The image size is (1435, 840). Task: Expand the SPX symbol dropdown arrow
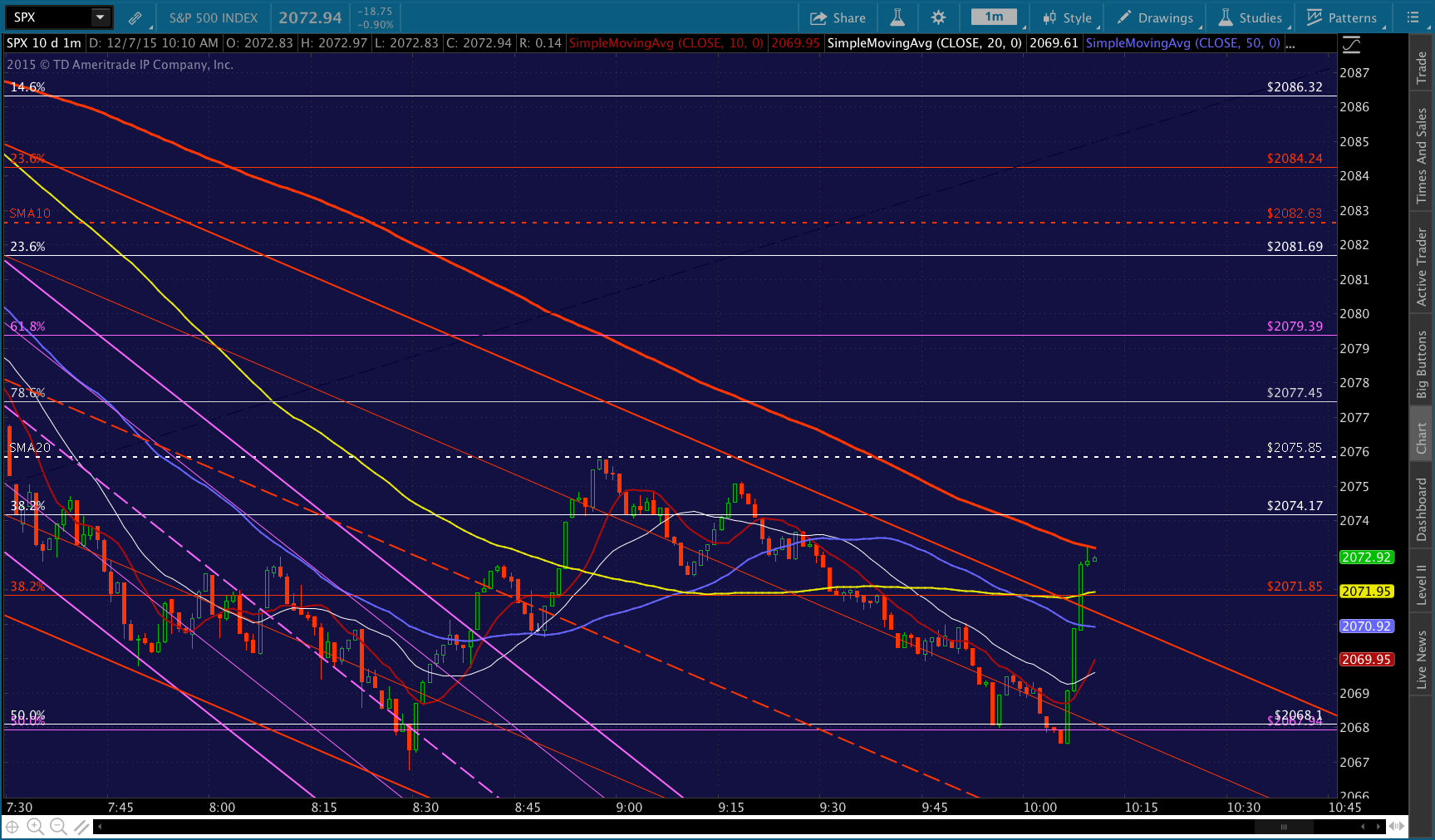(x=100, y=17)
